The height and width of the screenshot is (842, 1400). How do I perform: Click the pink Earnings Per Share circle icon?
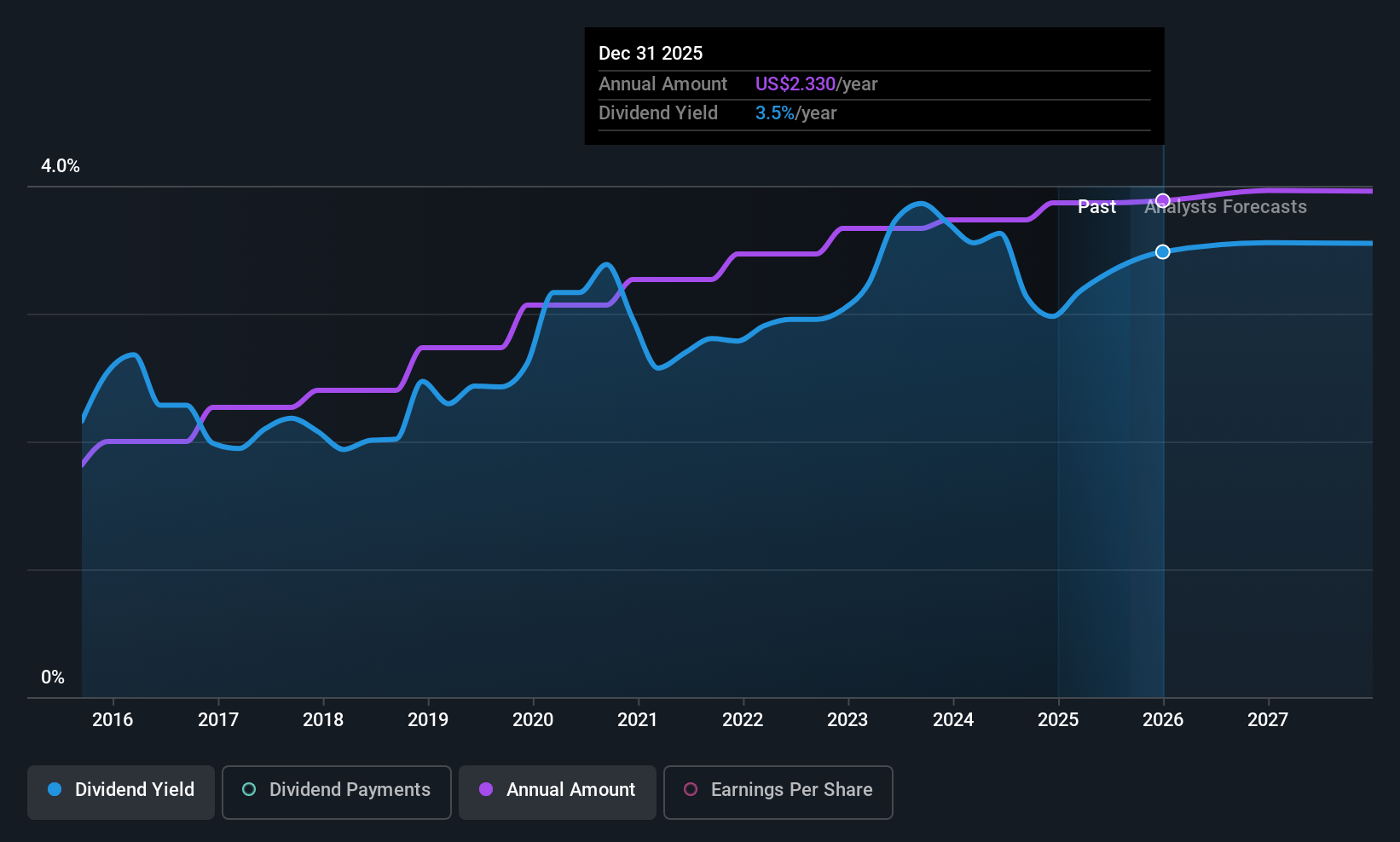(690, 791)
